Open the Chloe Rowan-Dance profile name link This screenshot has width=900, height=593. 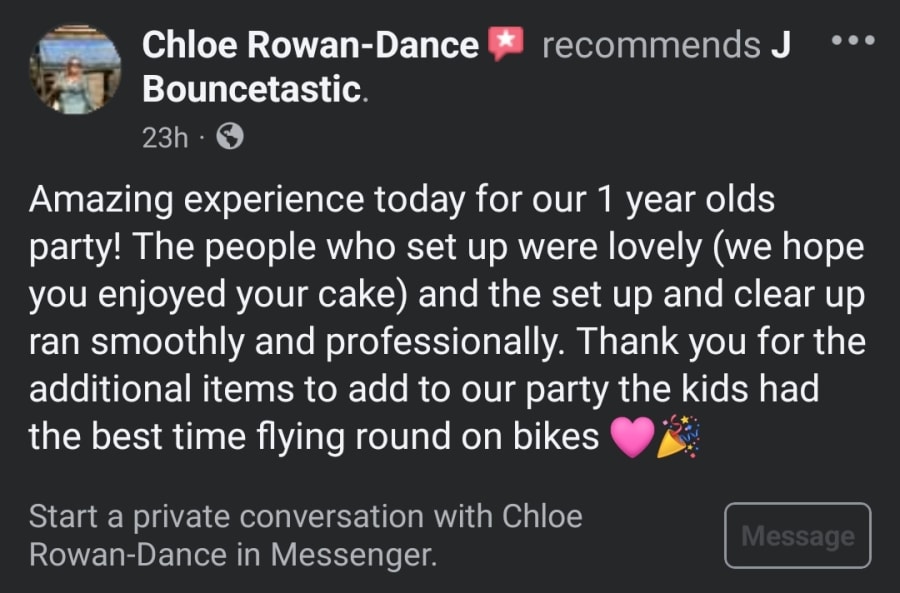(310, 45)
